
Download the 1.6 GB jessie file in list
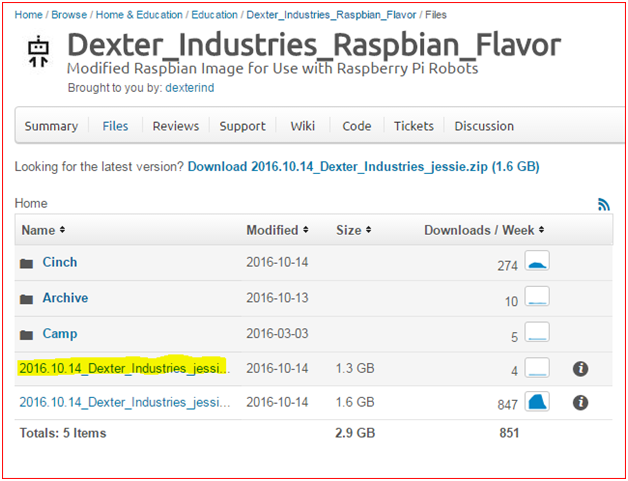pyautogui.click(x=125, y=403)
